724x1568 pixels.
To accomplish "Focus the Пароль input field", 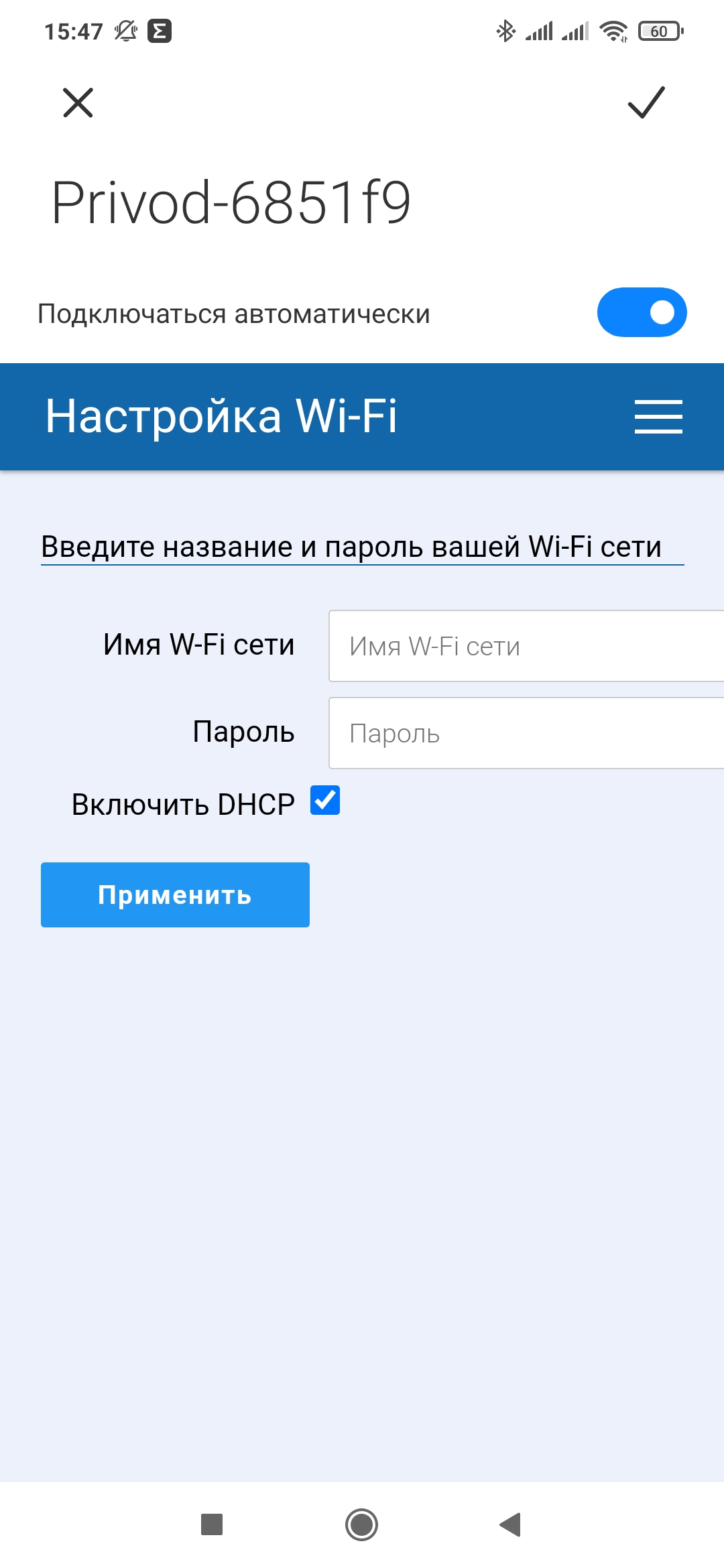I will click(x=526, y=733).
